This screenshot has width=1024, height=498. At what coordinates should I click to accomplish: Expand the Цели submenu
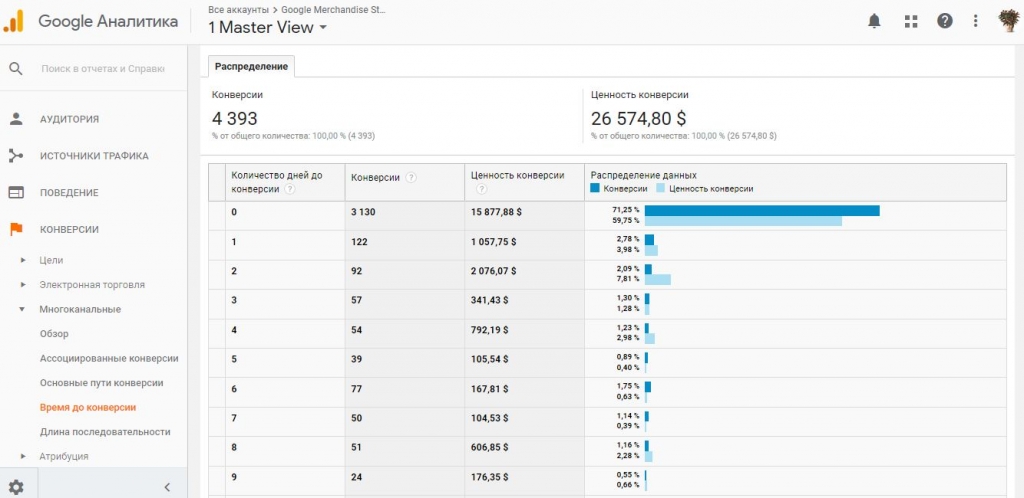click(x=24, y=260)
